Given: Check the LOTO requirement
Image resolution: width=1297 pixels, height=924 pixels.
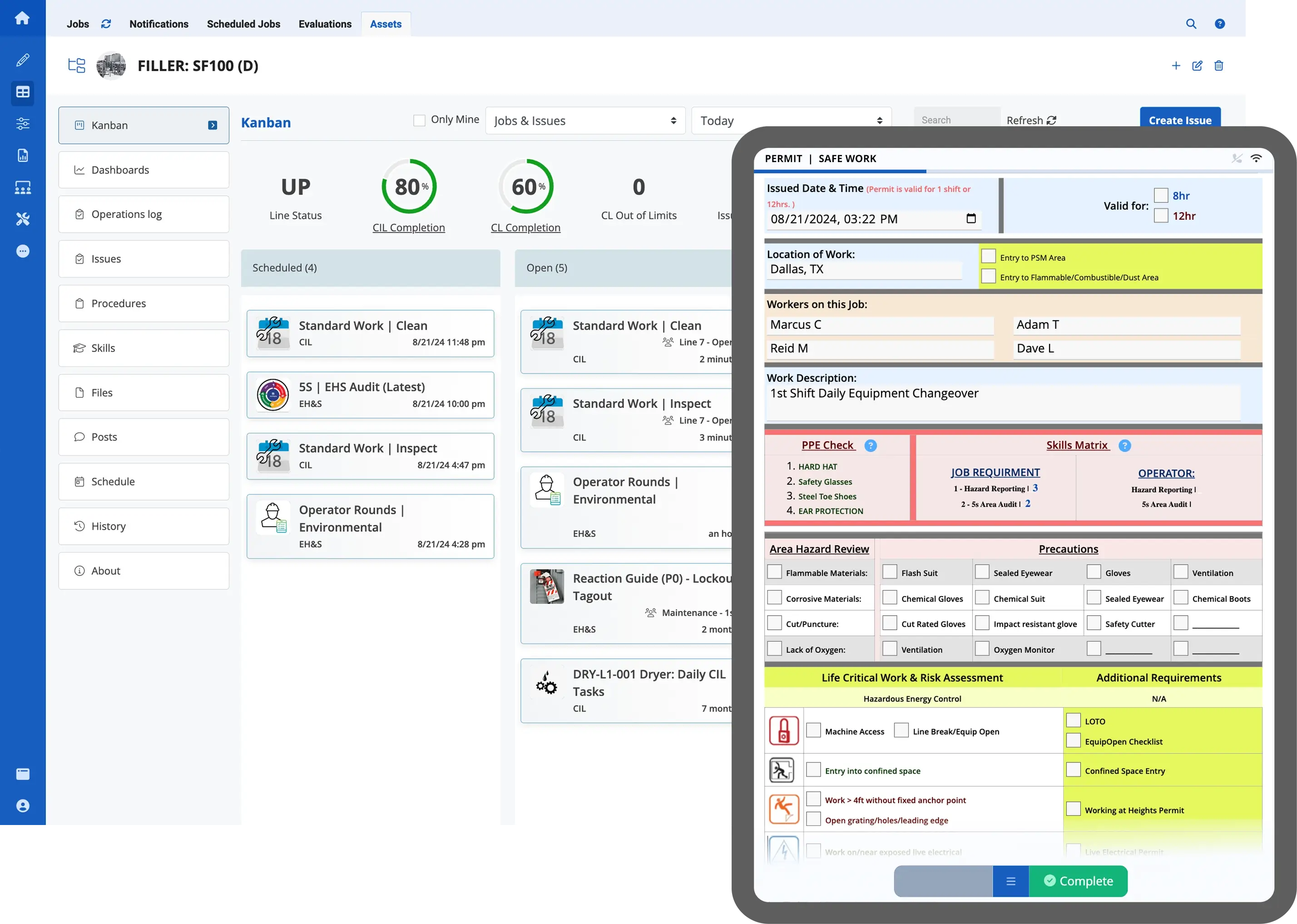Looking at the screenshot, I should click(1073, 720).
